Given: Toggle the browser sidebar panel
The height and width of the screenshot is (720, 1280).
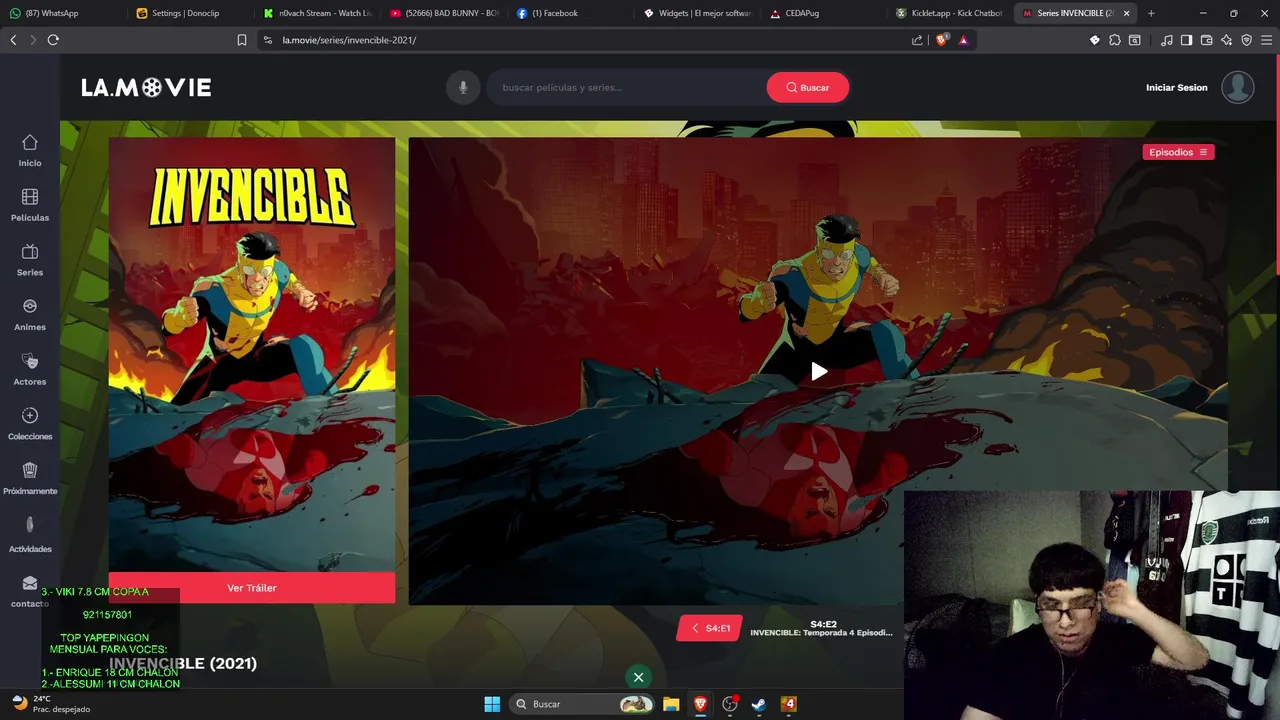Looking at the screenshot, I should click(x=1186, y=40).
